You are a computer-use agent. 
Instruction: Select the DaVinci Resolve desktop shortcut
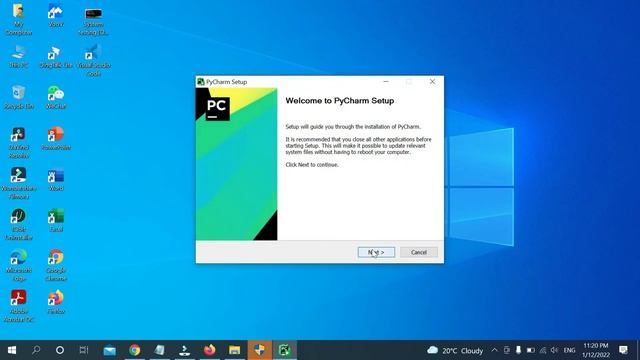[18, 142]
